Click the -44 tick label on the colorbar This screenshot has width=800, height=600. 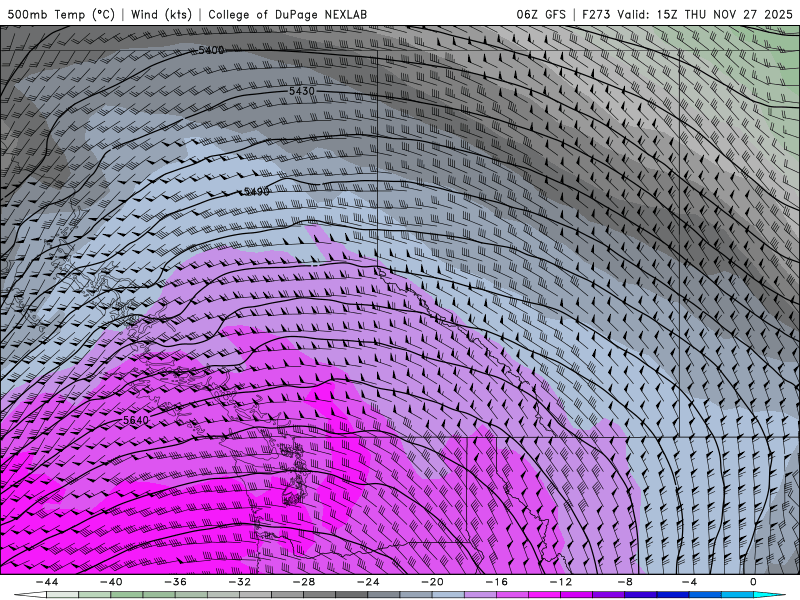click(x=47, y=582)
